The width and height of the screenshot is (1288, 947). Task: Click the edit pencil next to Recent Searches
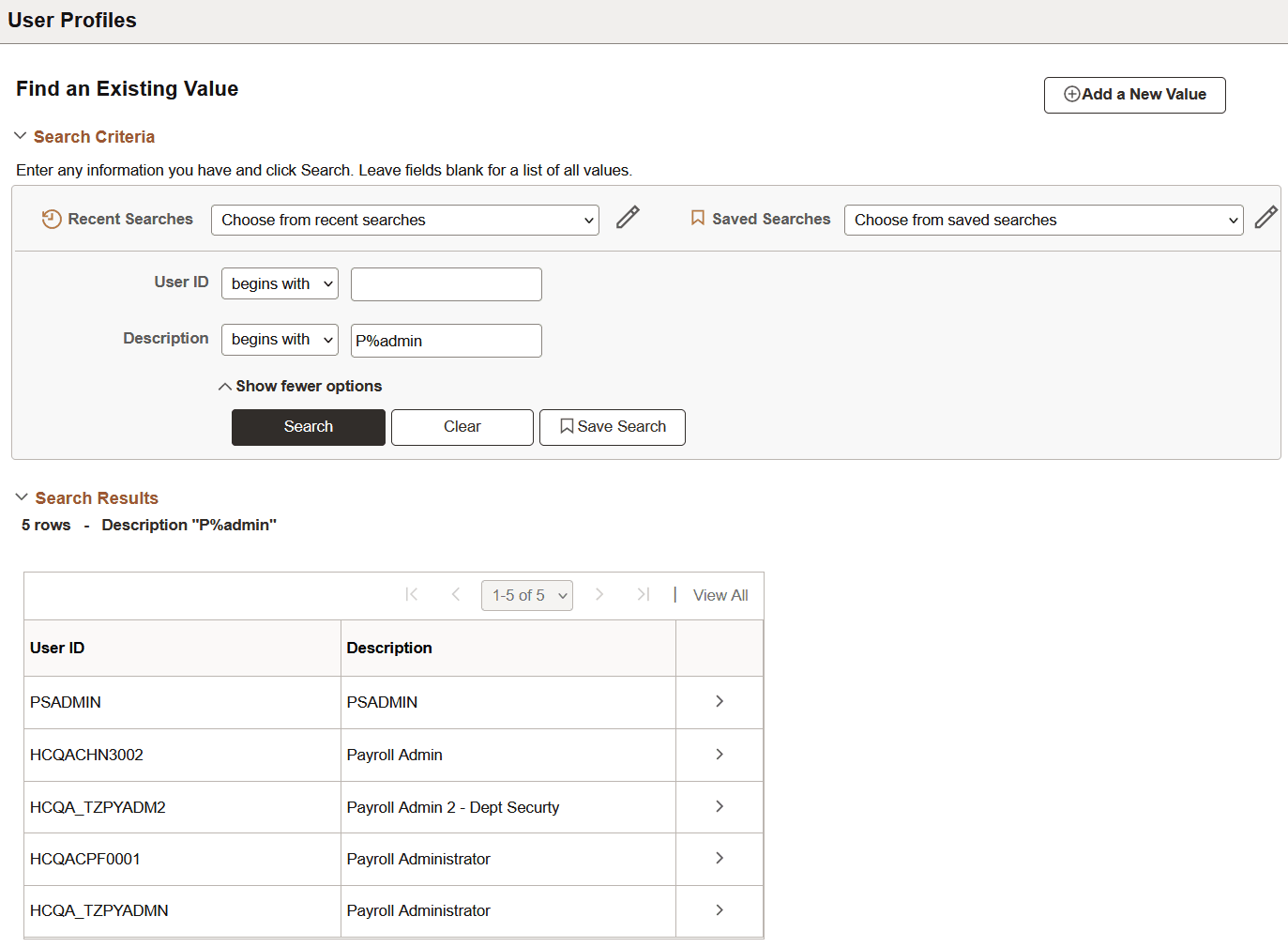(x=627, y=217)
